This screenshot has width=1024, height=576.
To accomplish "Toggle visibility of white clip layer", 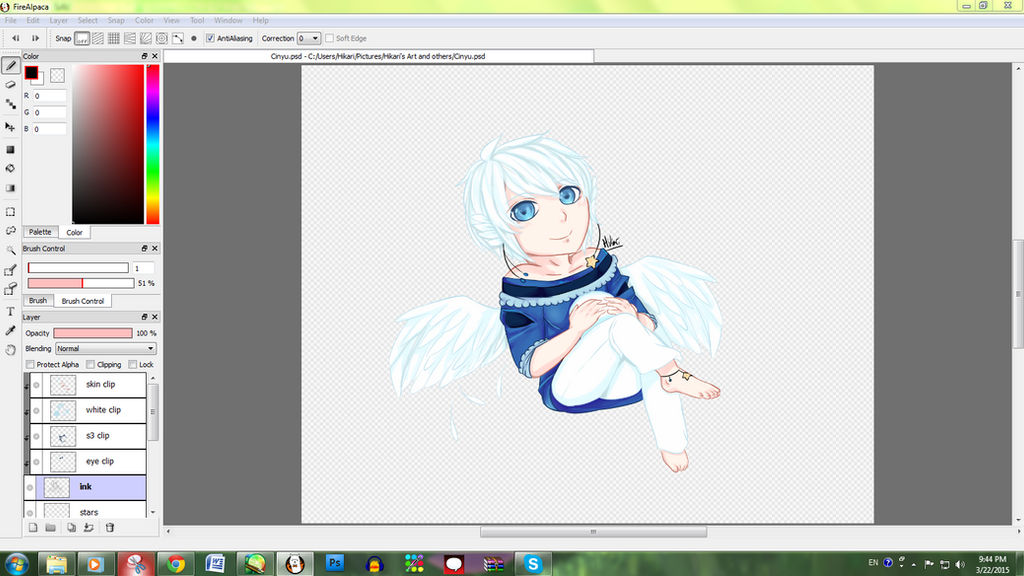I will coord(37,411).
